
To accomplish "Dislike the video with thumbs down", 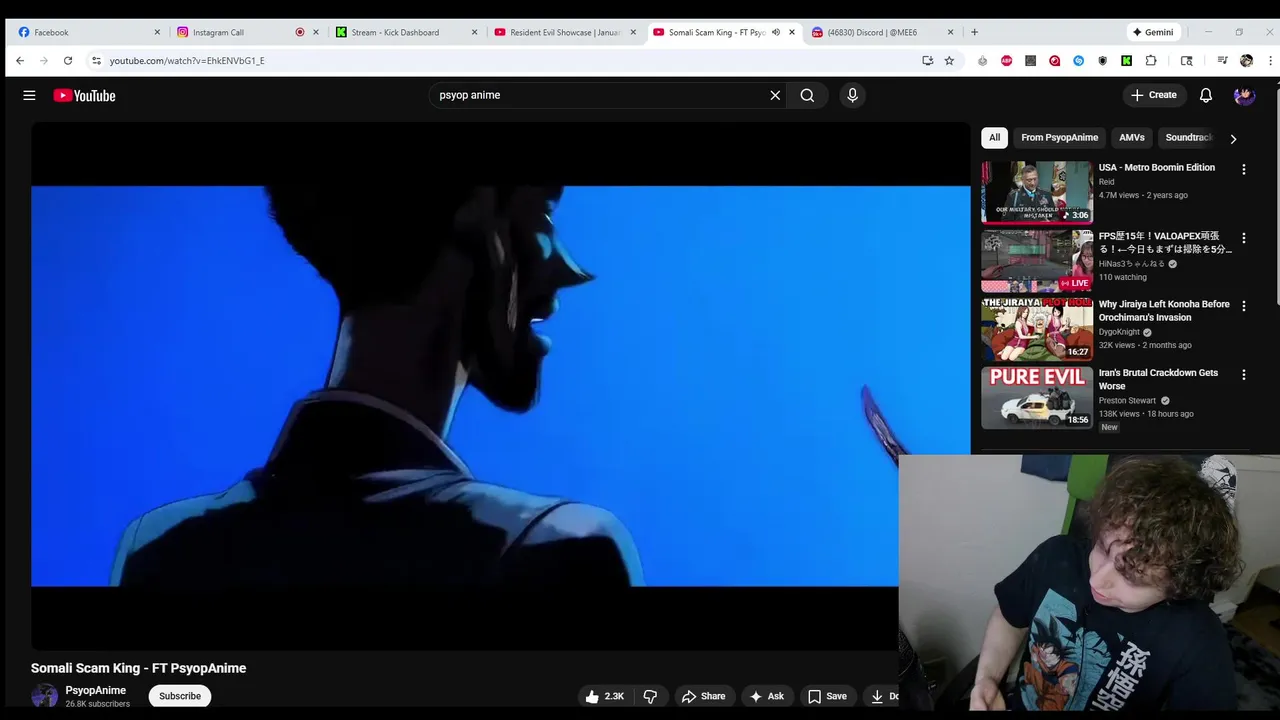I will [x=650, y=696].
